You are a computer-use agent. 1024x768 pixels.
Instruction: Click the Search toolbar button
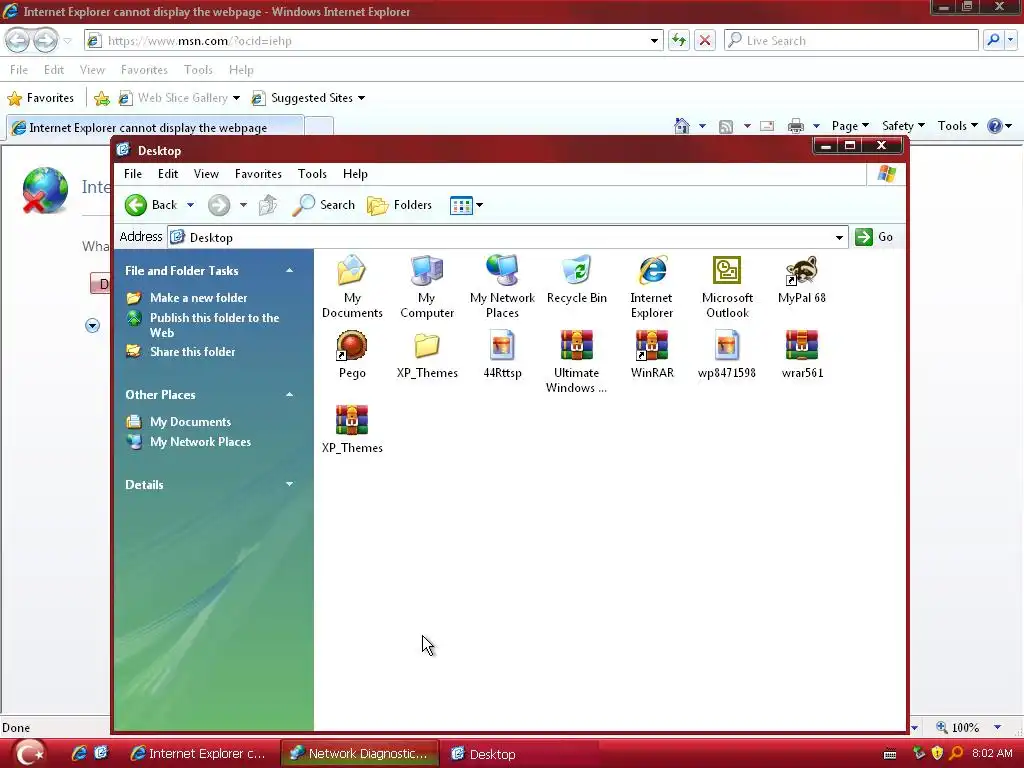[x=323, y=205]
